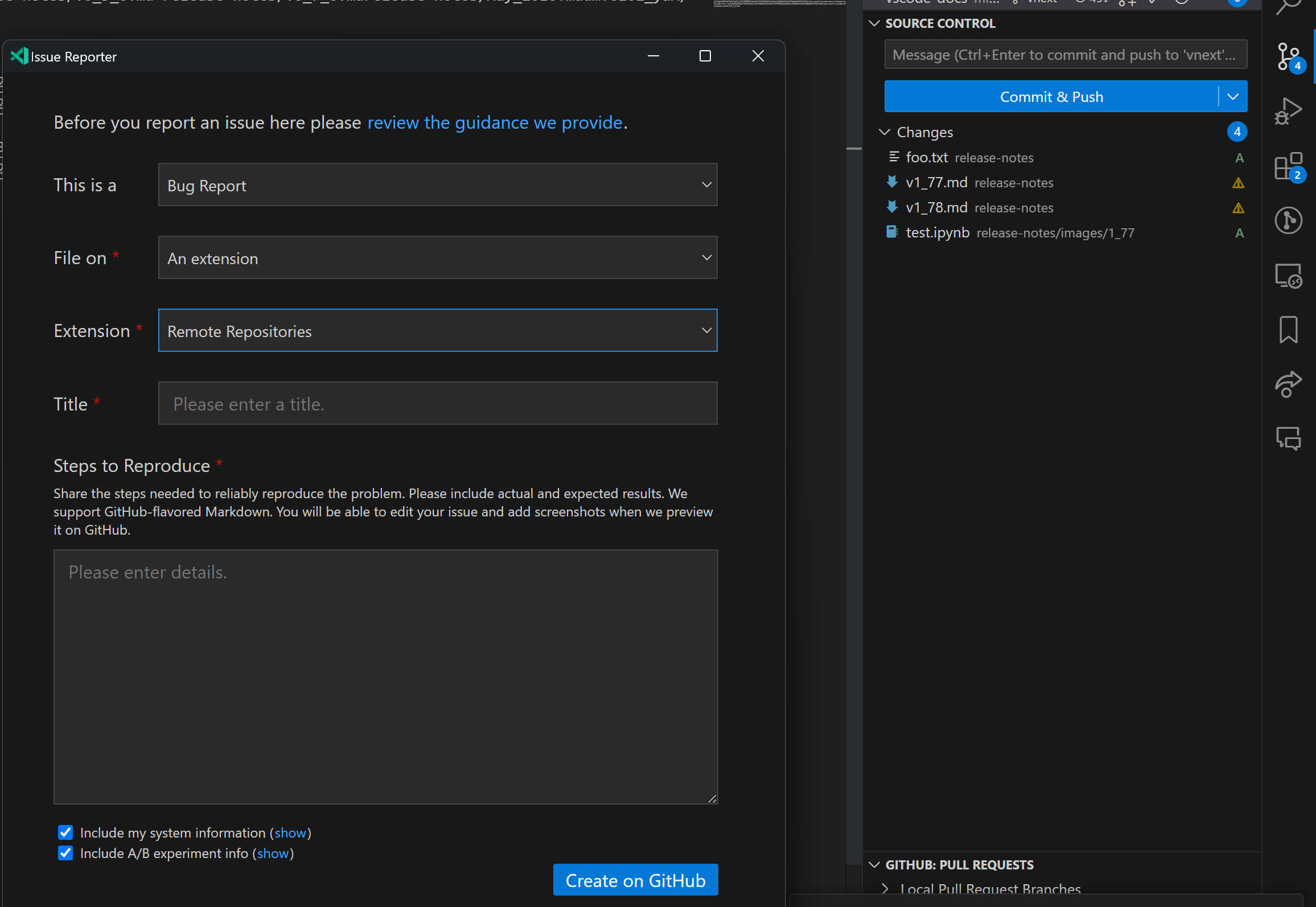
Task: Click the Create on GitHub button
Action: 635,880
